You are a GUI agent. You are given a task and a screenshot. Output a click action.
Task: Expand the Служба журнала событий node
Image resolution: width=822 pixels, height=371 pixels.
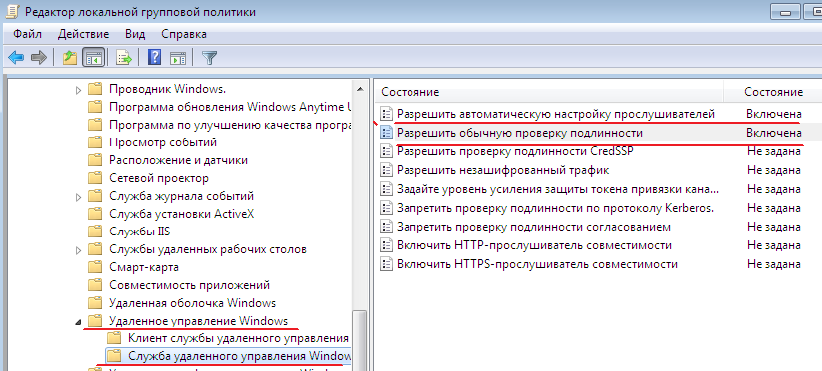pyautogui.click(x=79, y=198)
